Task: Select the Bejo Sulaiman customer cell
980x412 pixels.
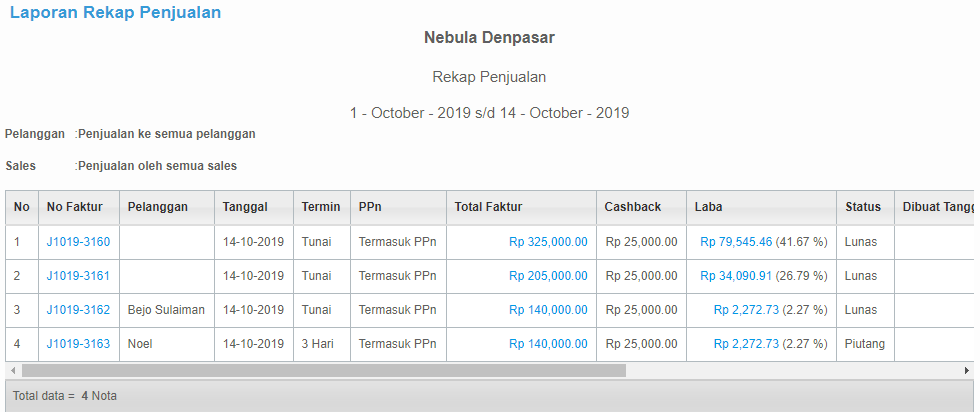Action: click(x=167, y=310)
